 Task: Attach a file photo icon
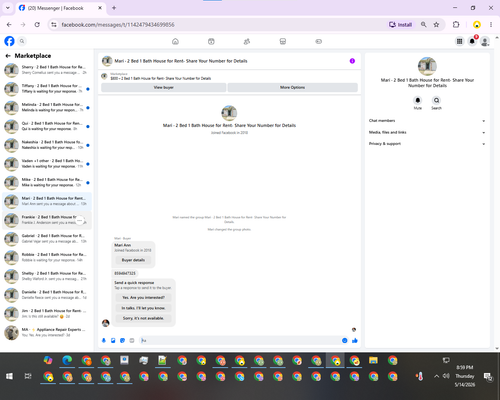coord(113,340)
